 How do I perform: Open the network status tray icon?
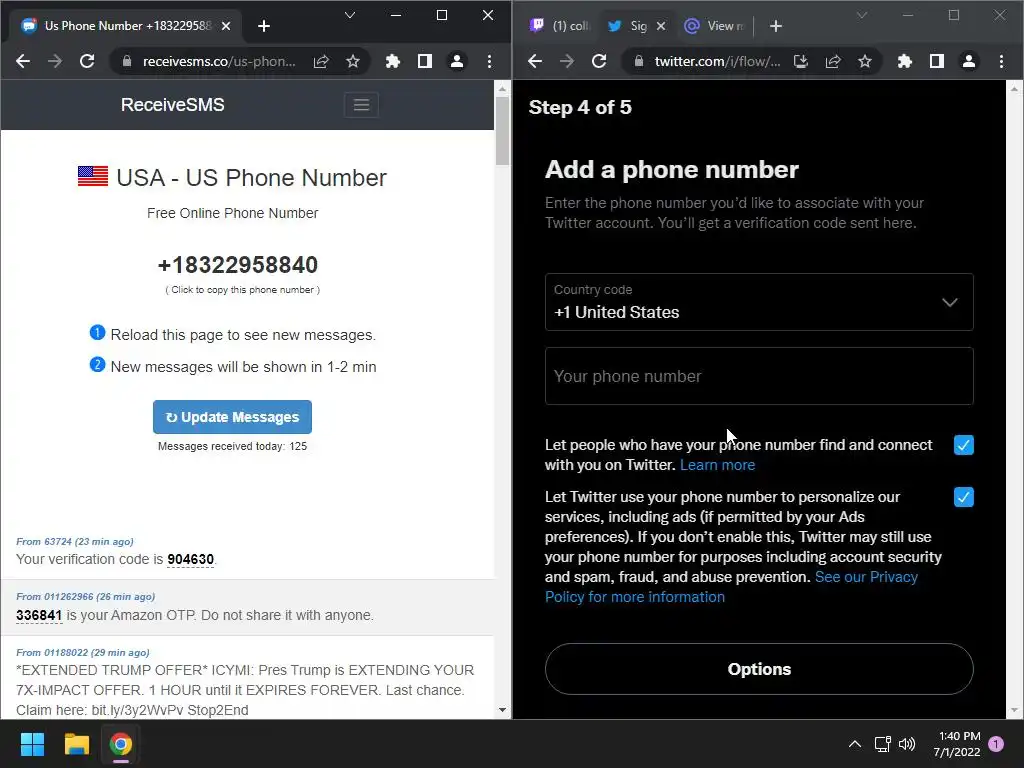882,744
